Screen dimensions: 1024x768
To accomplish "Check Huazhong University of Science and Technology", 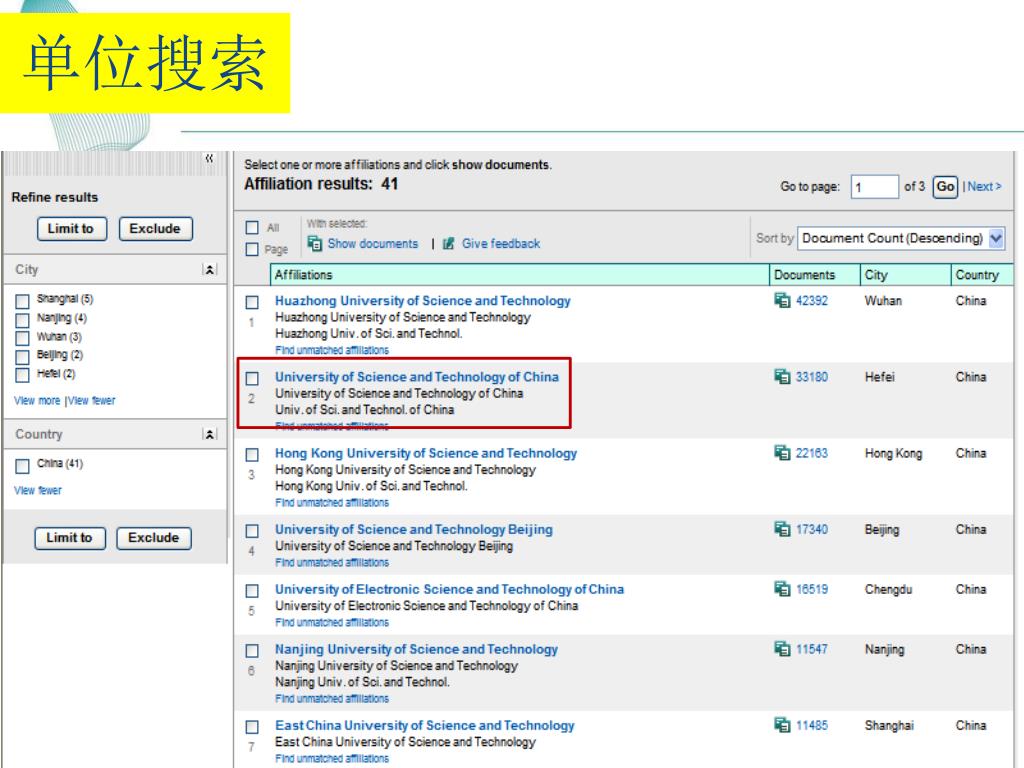I will [x=252, y=302].
